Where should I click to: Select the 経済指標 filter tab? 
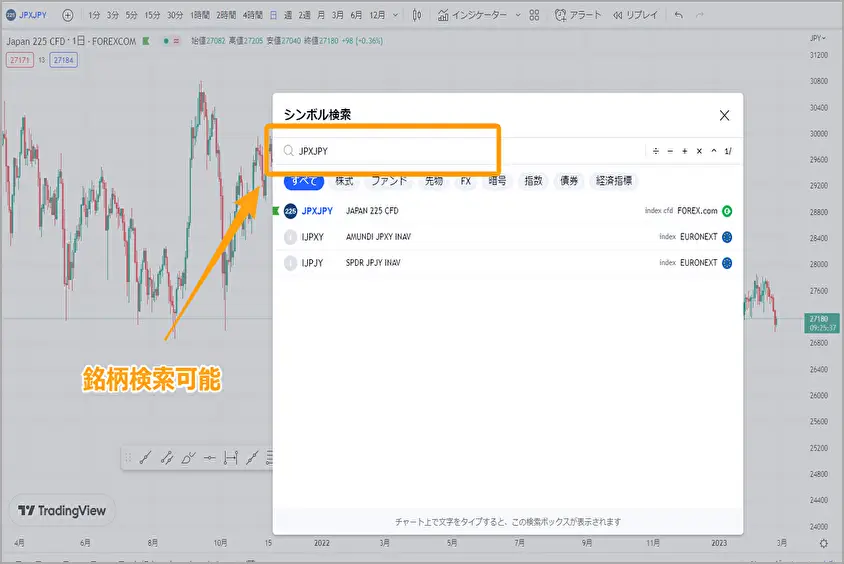pos(614,181)
